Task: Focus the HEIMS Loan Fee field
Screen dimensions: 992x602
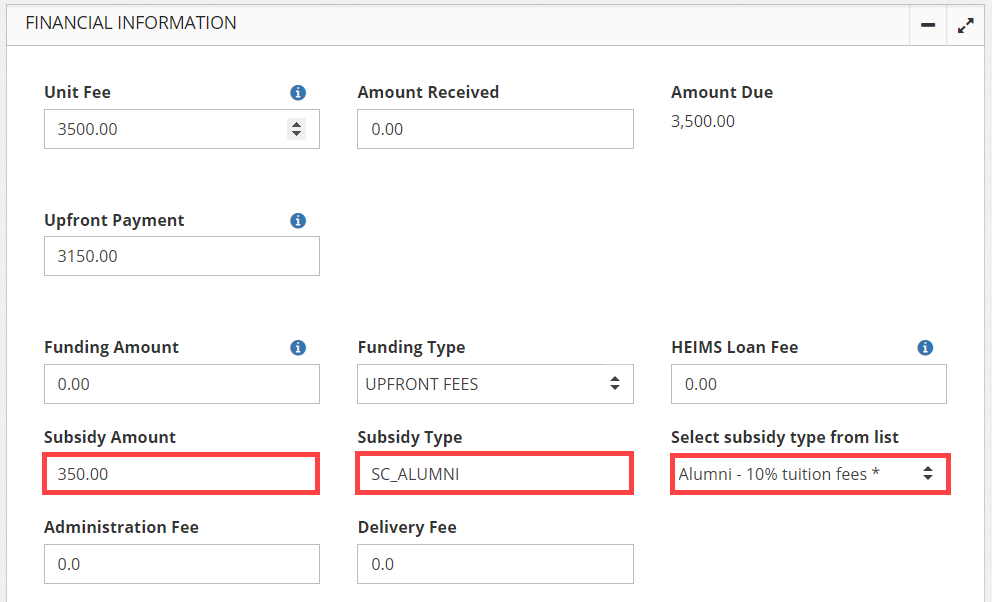Action: point(808,384)
